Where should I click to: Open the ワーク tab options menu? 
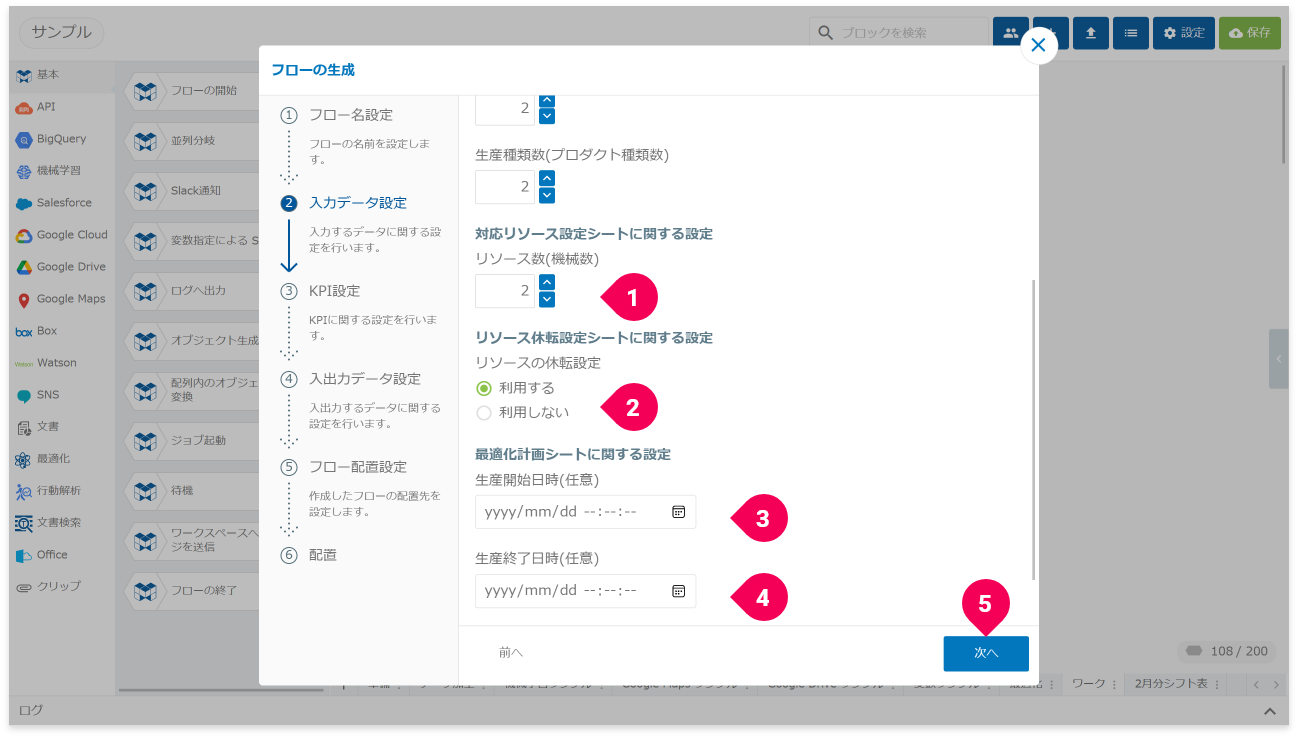(1115, 685)
